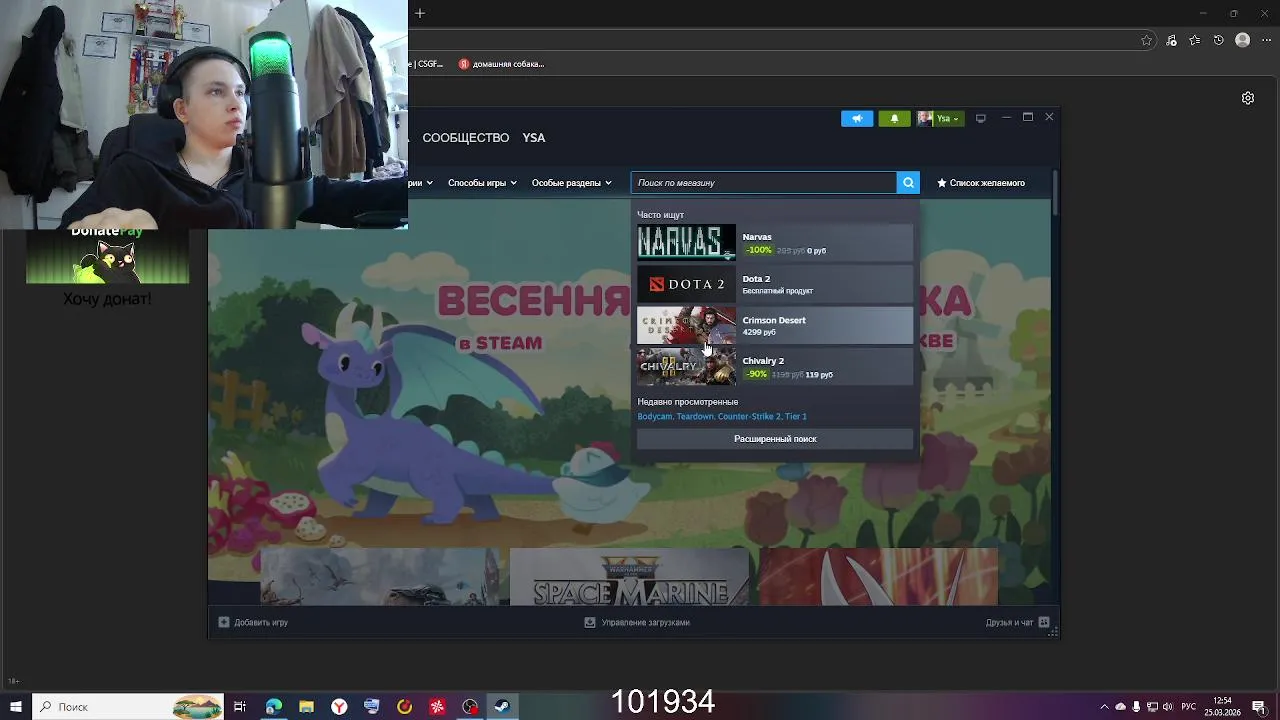Click the gear settings icon on the browser page
The width and height of the screenshot is (1280, 720).
click(x=1248, y=98)
